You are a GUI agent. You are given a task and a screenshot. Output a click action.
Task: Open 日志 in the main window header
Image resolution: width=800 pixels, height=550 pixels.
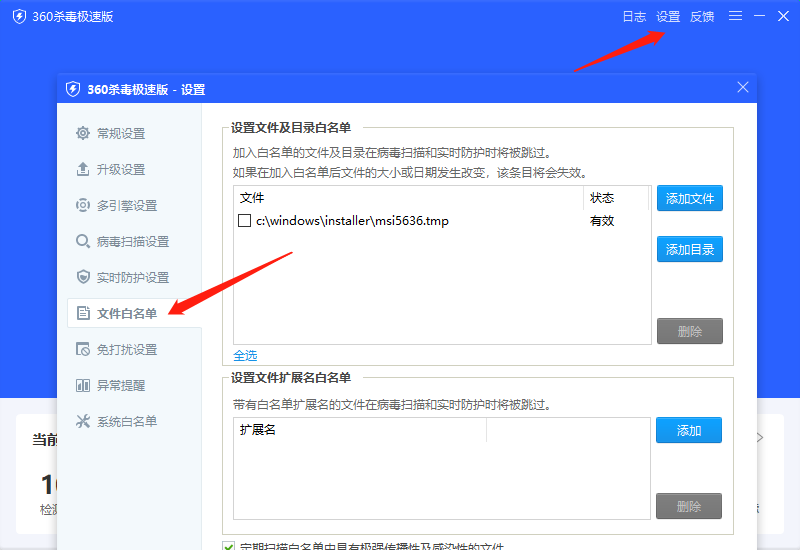click(634, 17)
